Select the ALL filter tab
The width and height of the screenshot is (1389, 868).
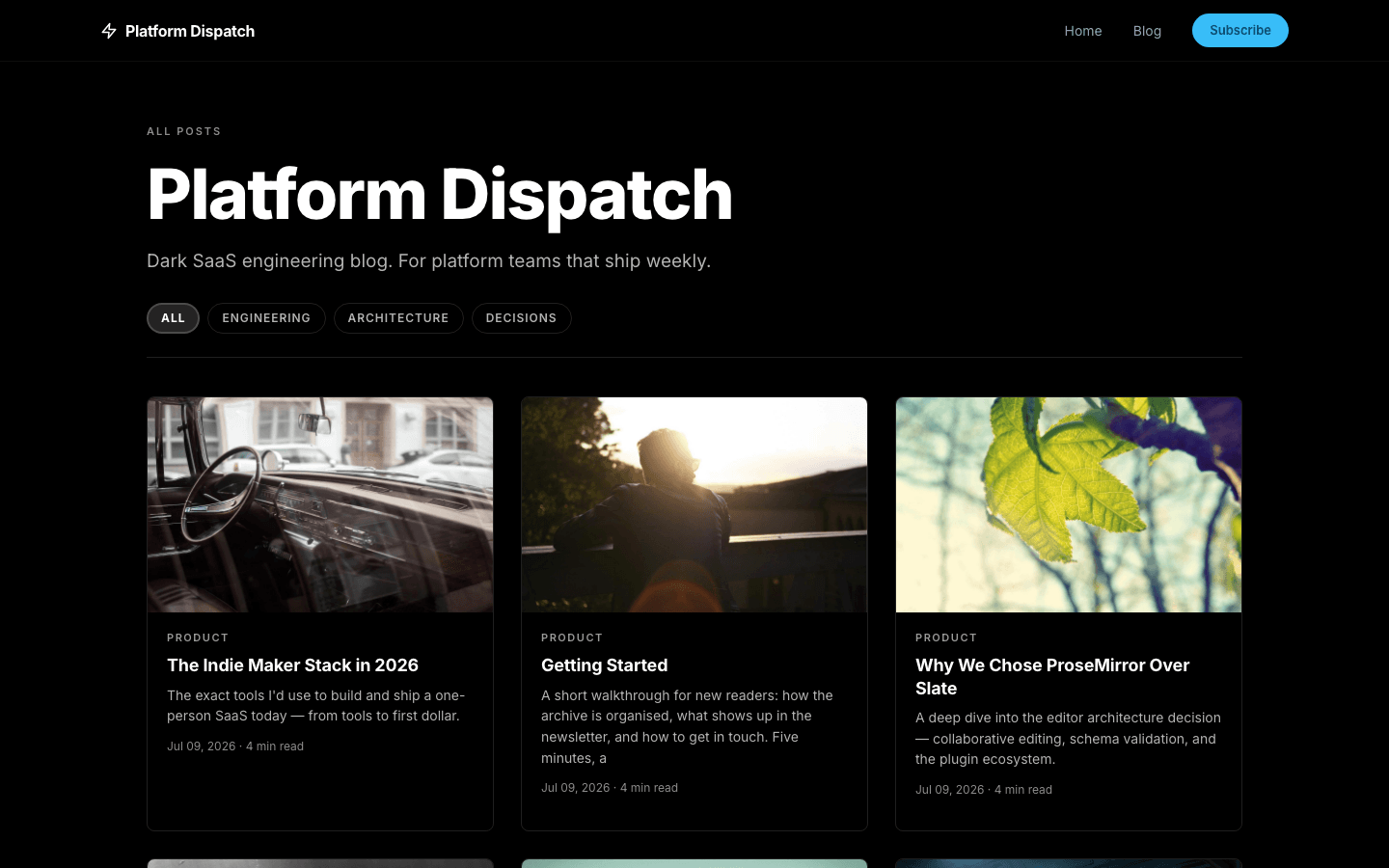pos(173,318)
